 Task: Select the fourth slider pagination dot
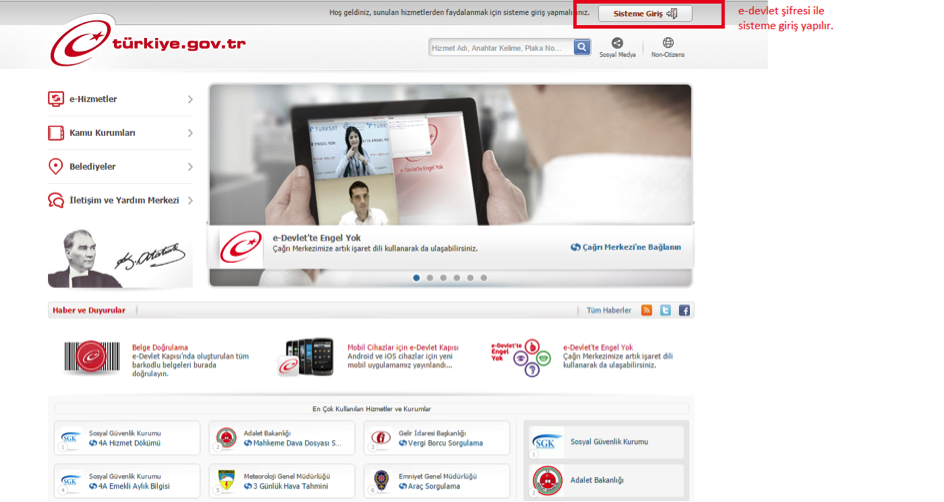[456, 278]
